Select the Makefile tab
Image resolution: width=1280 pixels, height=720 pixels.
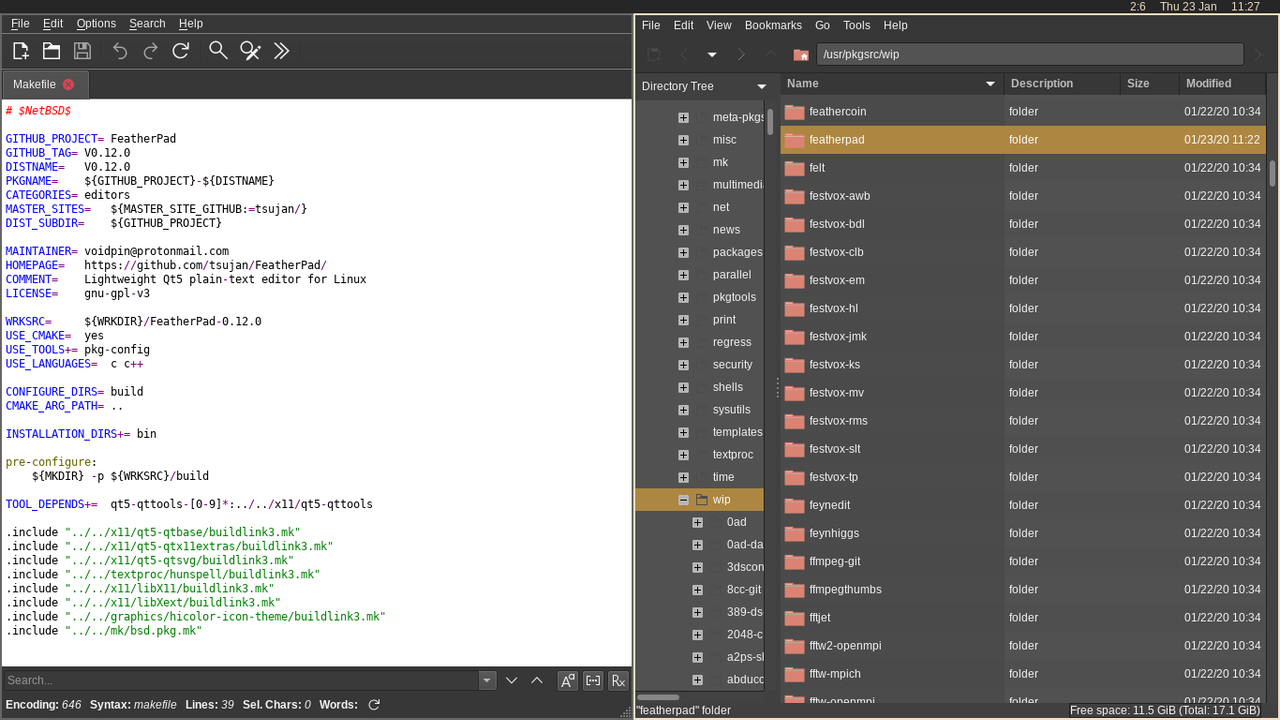point(44,84)
